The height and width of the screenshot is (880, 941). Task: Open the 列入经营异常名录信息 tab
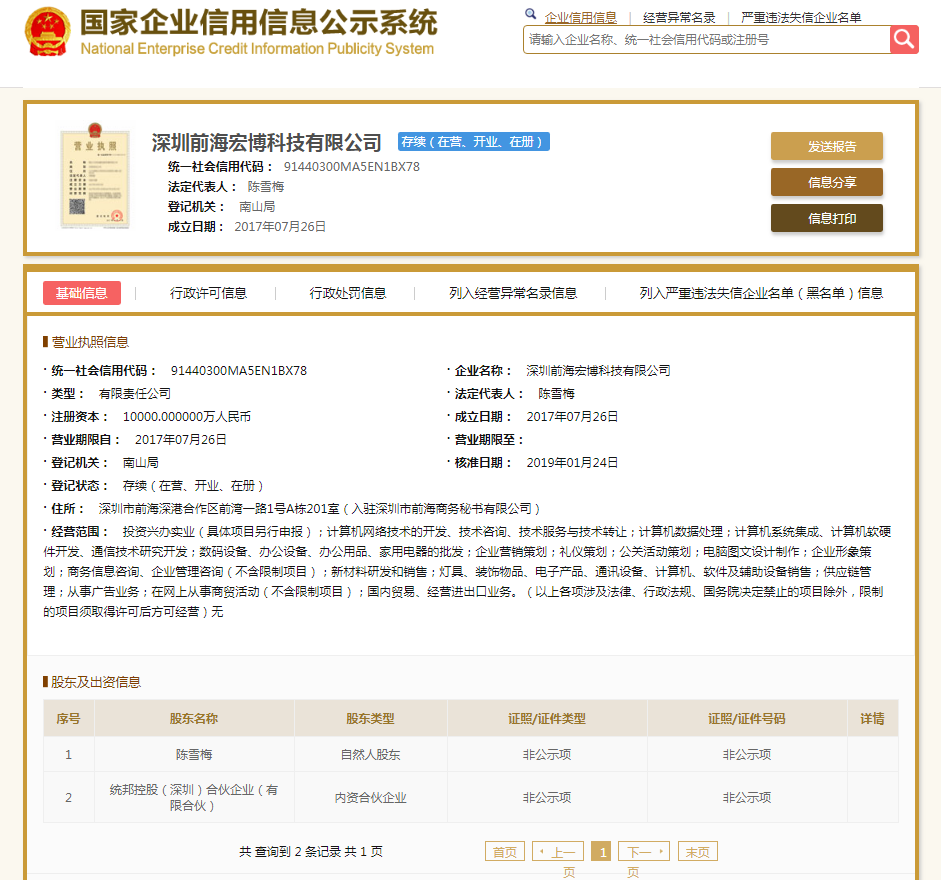coord(513,293)
